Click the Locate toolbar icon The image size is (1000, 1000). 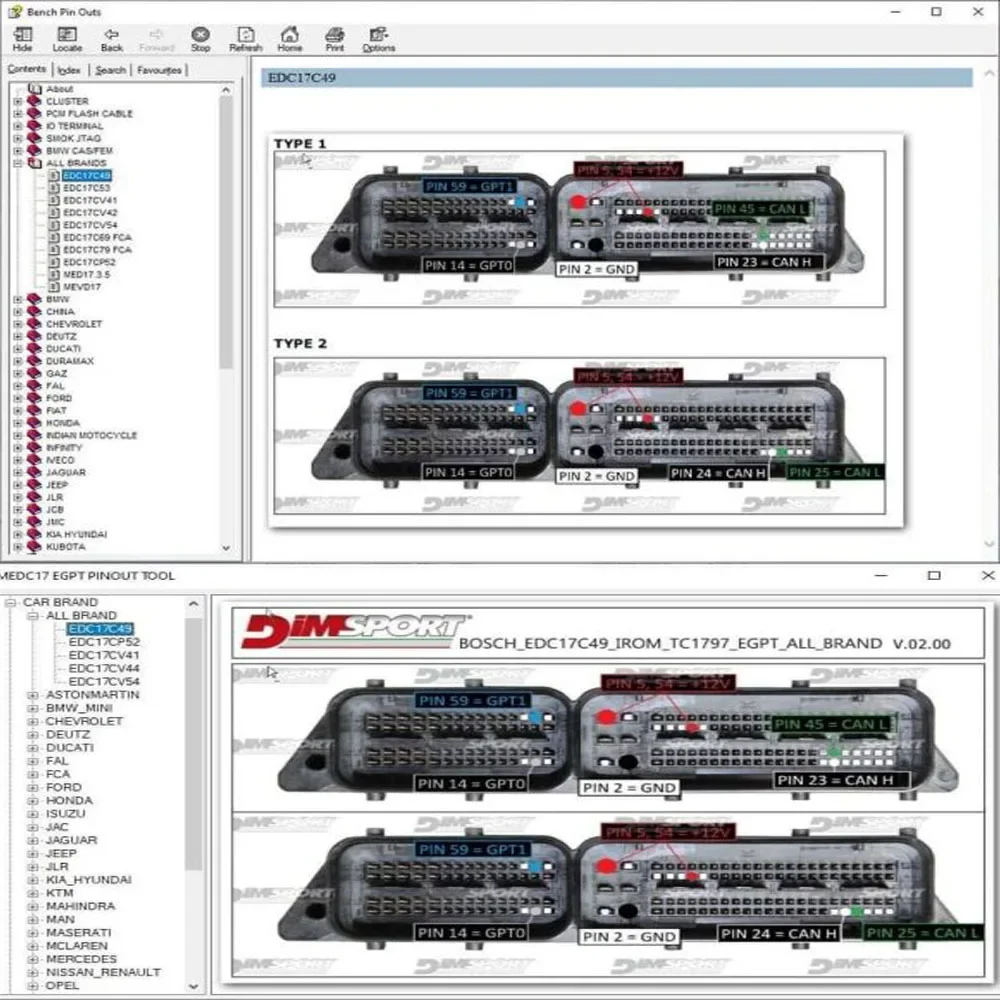67,40
